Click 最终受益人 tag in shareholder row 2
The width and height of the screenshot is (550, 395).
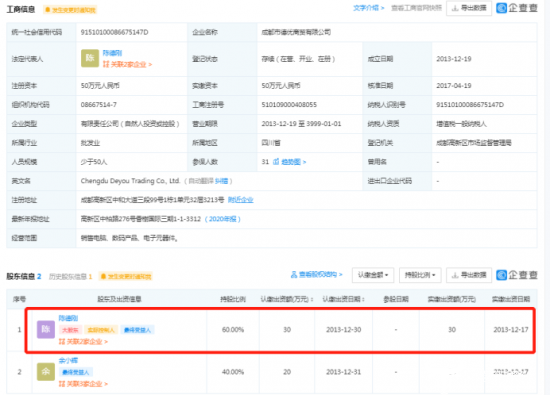[x=76, y=372]
